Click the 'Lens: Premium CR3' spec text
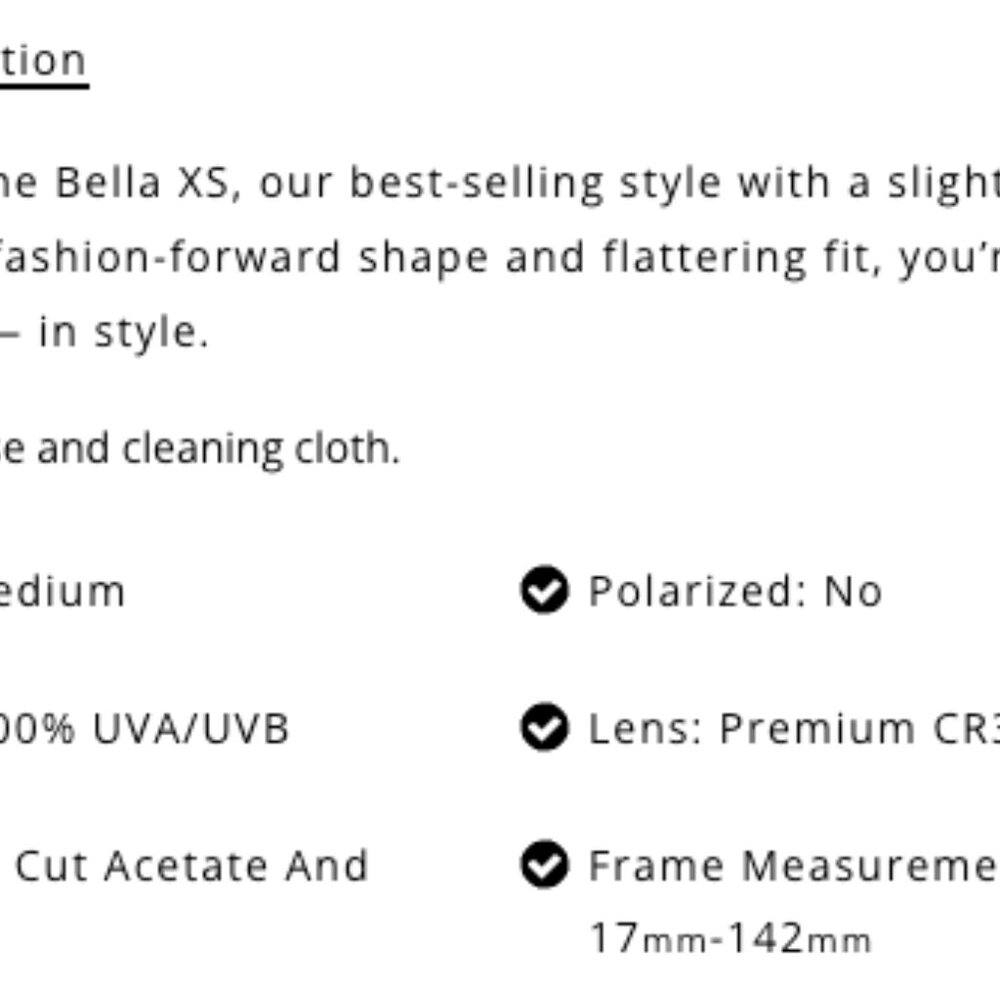The width and height of the screenshot is (1000, 1000). point(792,728)
